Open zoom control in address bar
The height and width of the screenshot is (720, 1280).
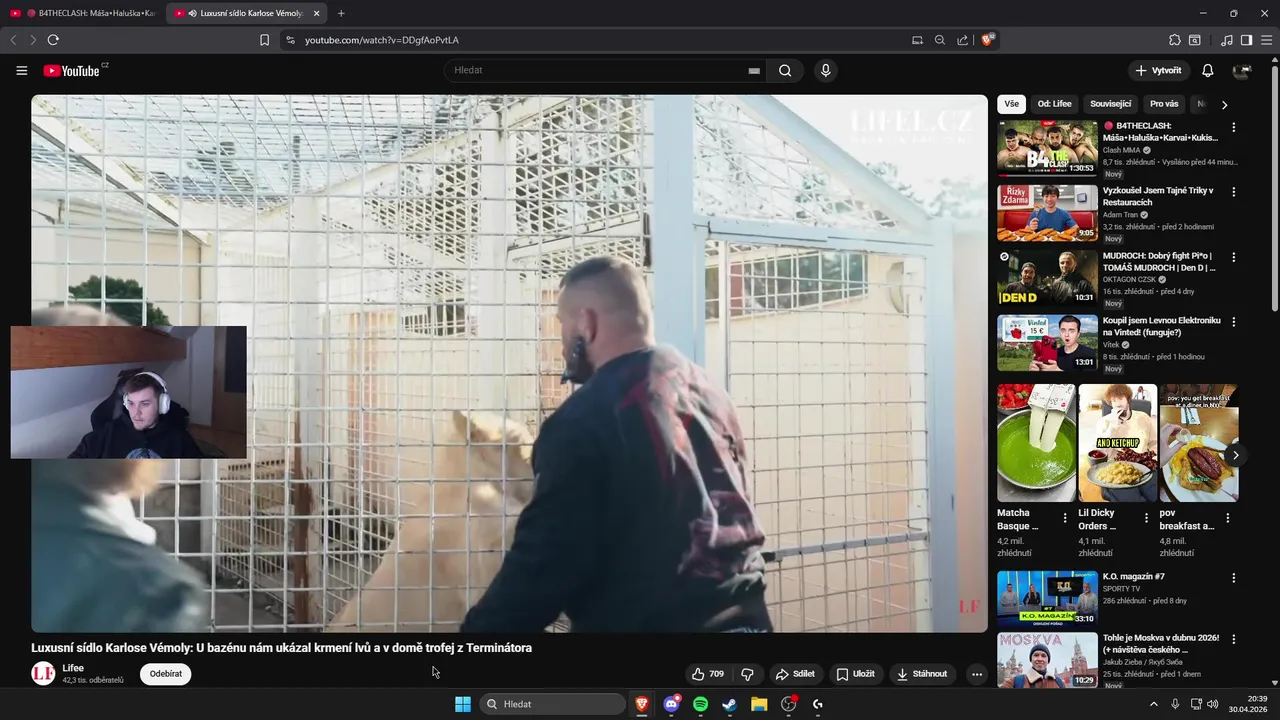[940, 40]
